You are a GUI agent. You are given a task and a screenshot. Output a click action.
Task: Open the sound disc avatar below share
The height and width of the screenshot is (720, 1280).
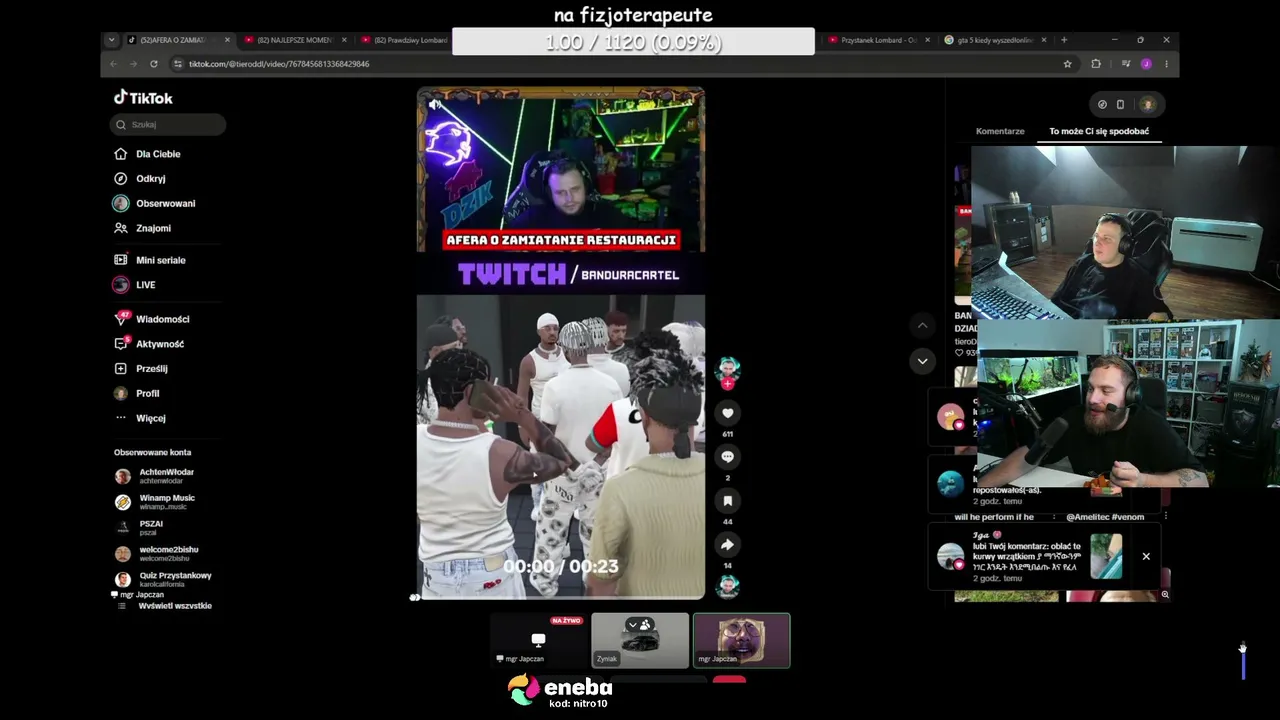(x=727, y=586)
